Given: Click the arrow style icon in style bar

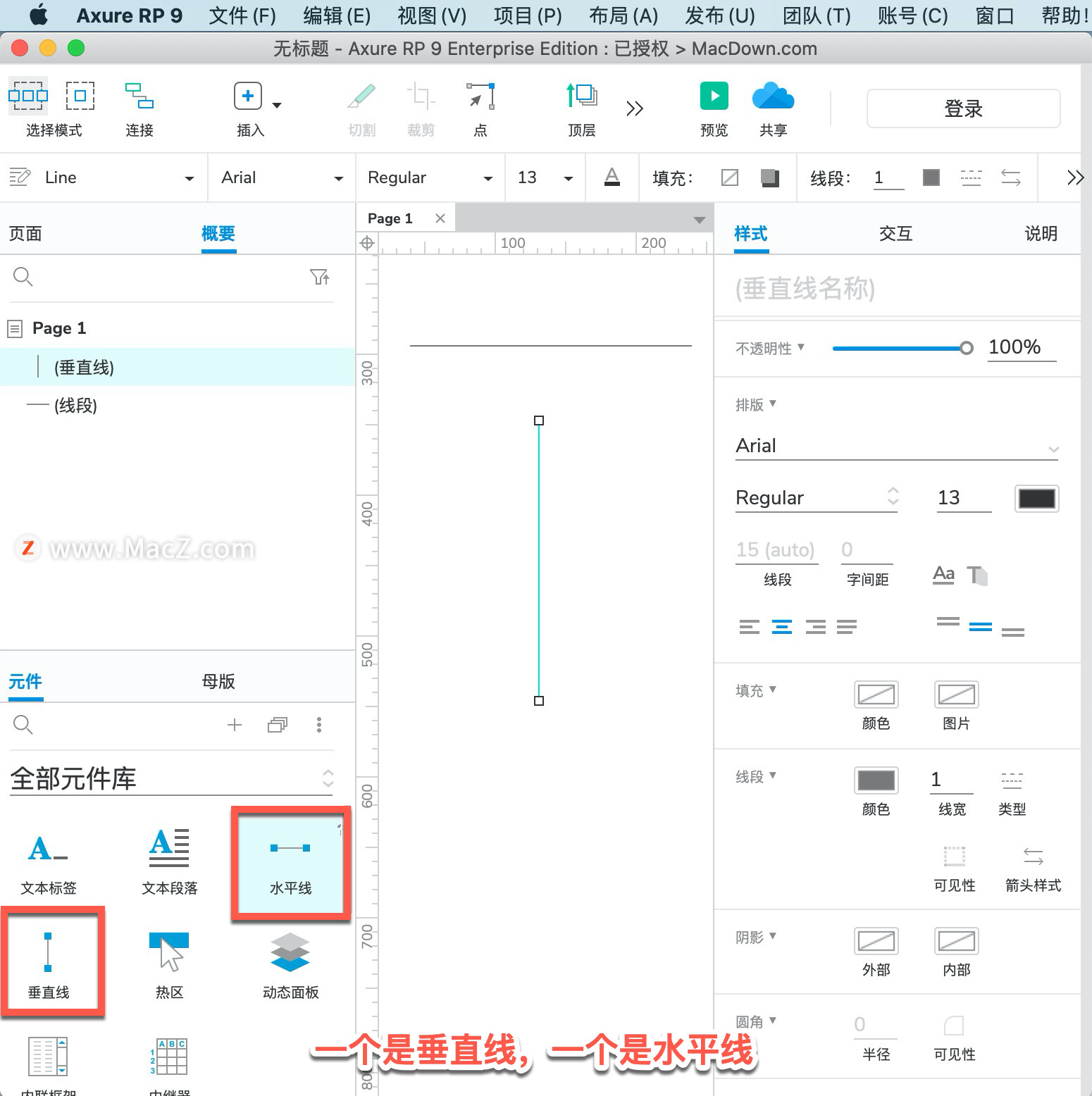Looking at the screenshot, I should tap(1011, 178).
